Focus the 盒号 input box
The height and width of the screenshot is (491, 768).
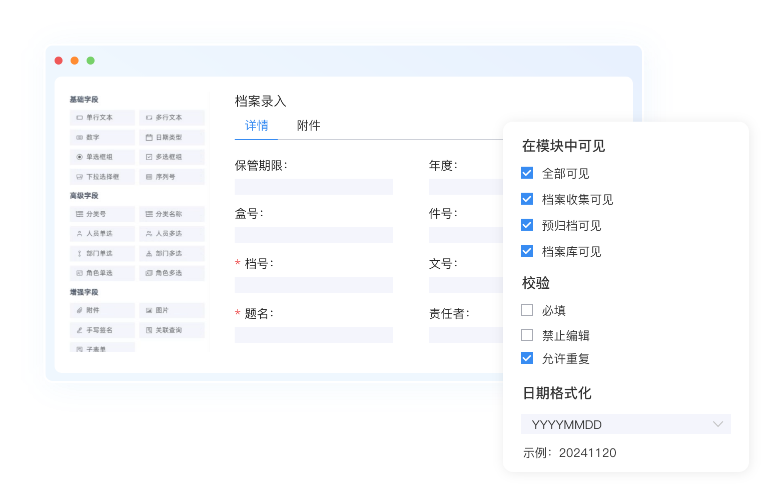[x=314, y=235]
